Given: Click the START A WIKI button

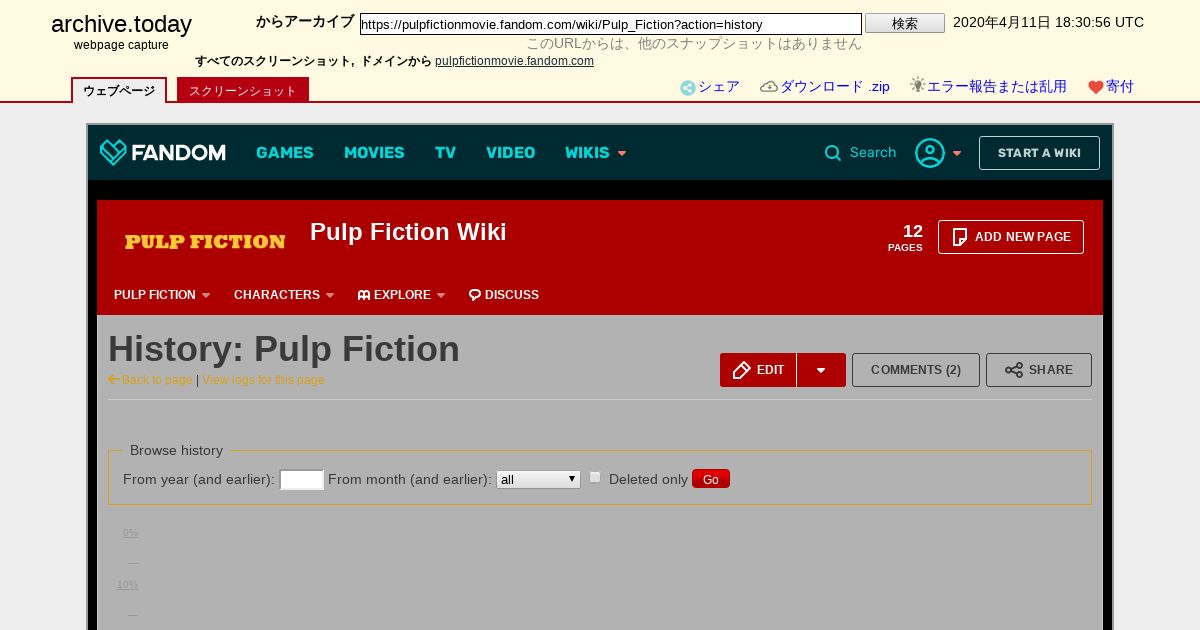Looking at the screenshot, I should tap(1039, 153).
